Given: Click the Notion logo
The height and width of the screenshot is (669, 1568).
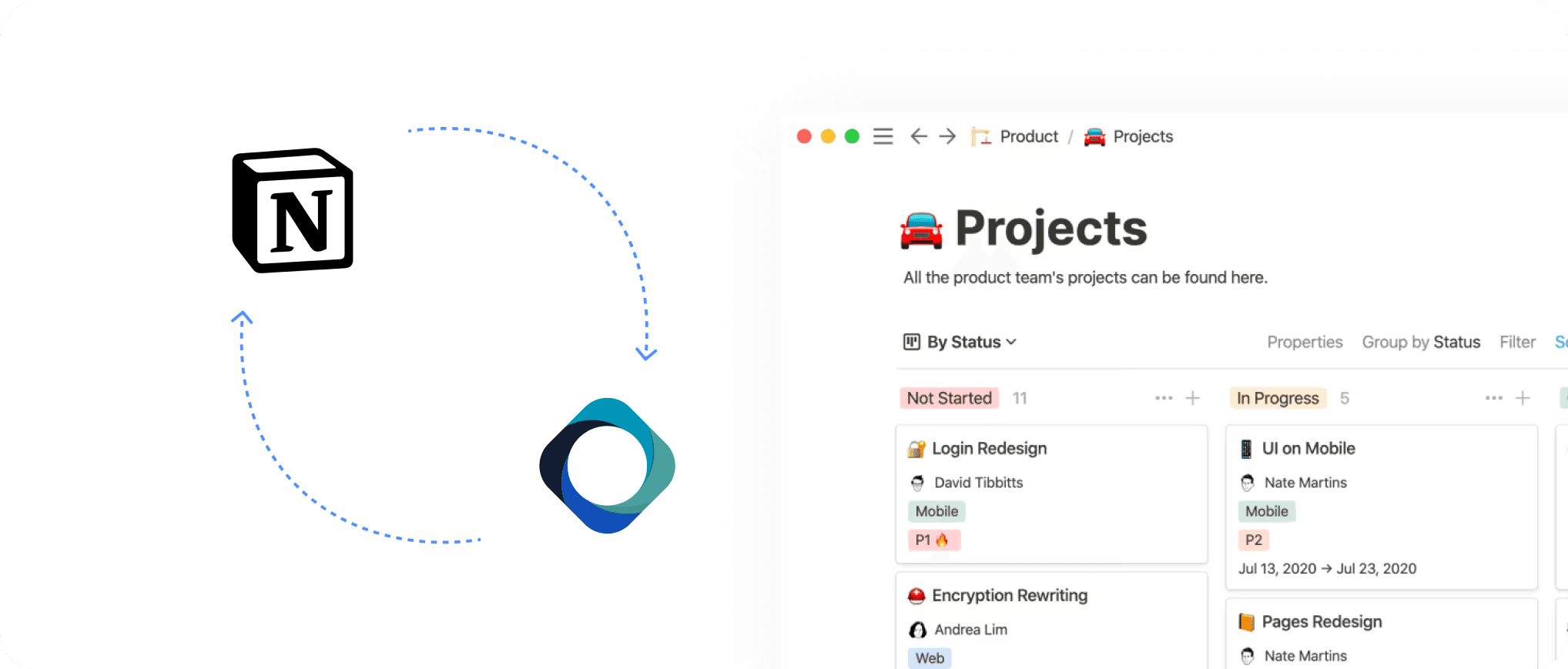Looking at the screenshot, I should [x=293, y=210].
